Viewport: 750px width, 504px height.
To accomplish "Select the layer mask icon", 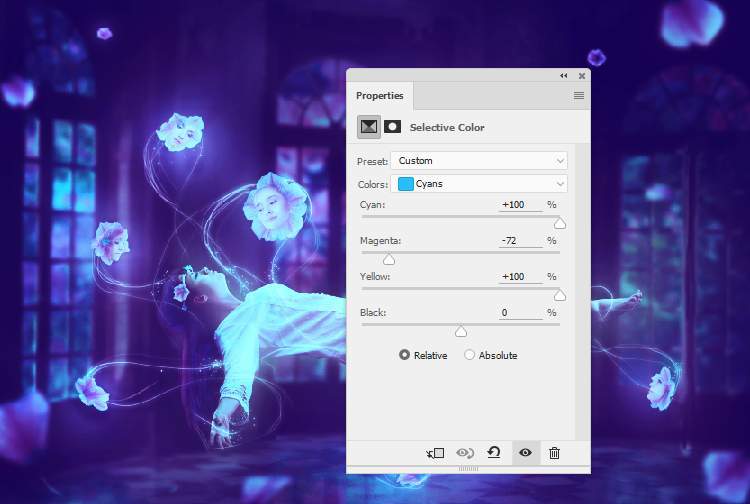I will click(392, 127).
